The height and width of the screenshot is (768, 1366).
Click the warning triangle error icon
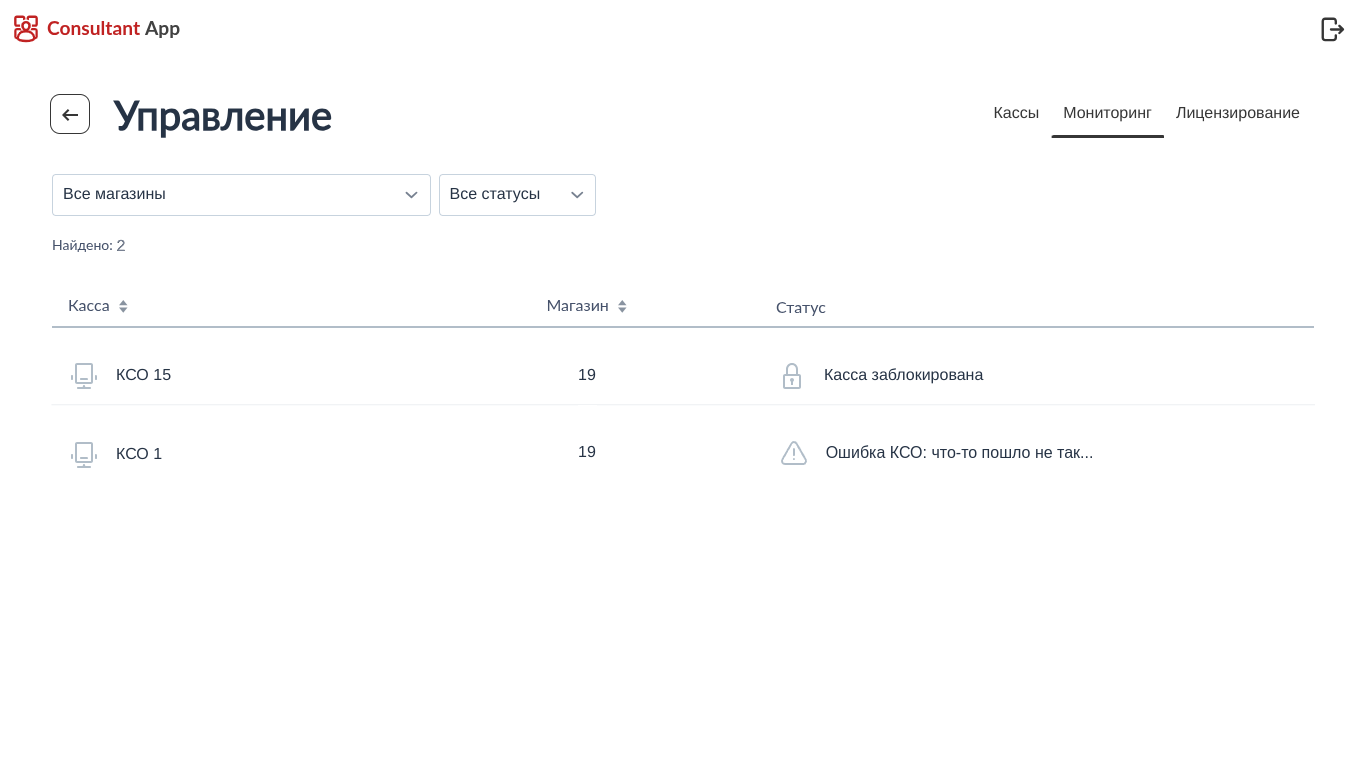click(793, 453)
